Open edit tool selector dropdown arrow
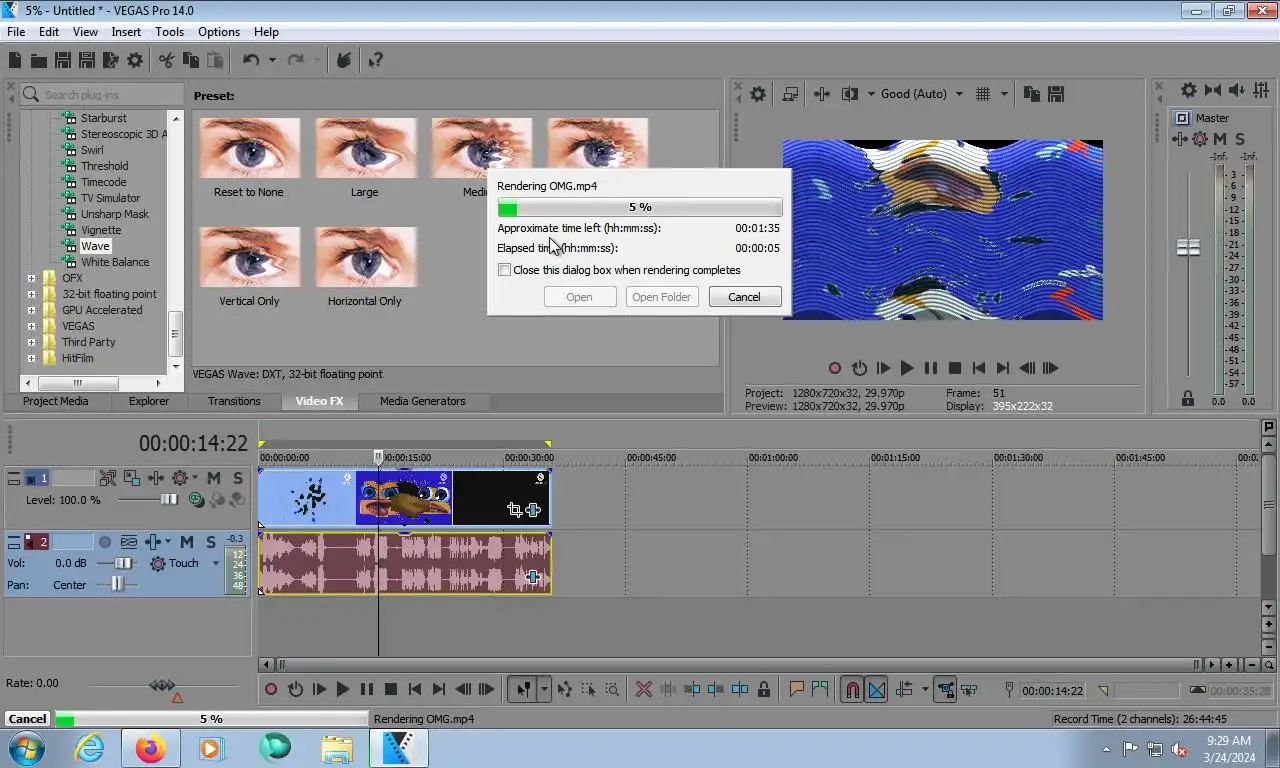 [545, 689]
